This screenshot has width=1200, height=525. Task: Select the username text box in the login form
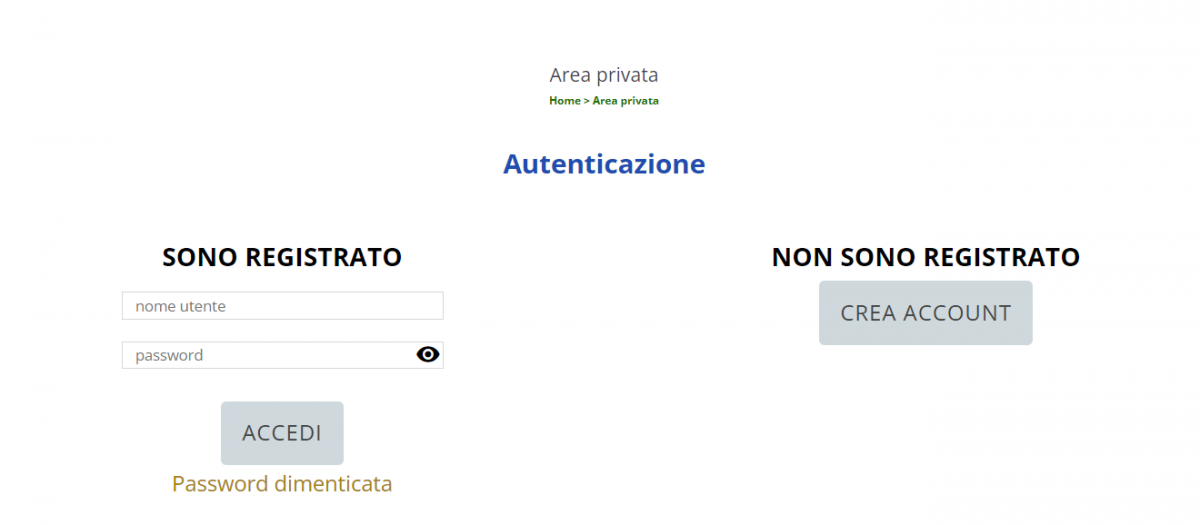click(x=282, y=306)
